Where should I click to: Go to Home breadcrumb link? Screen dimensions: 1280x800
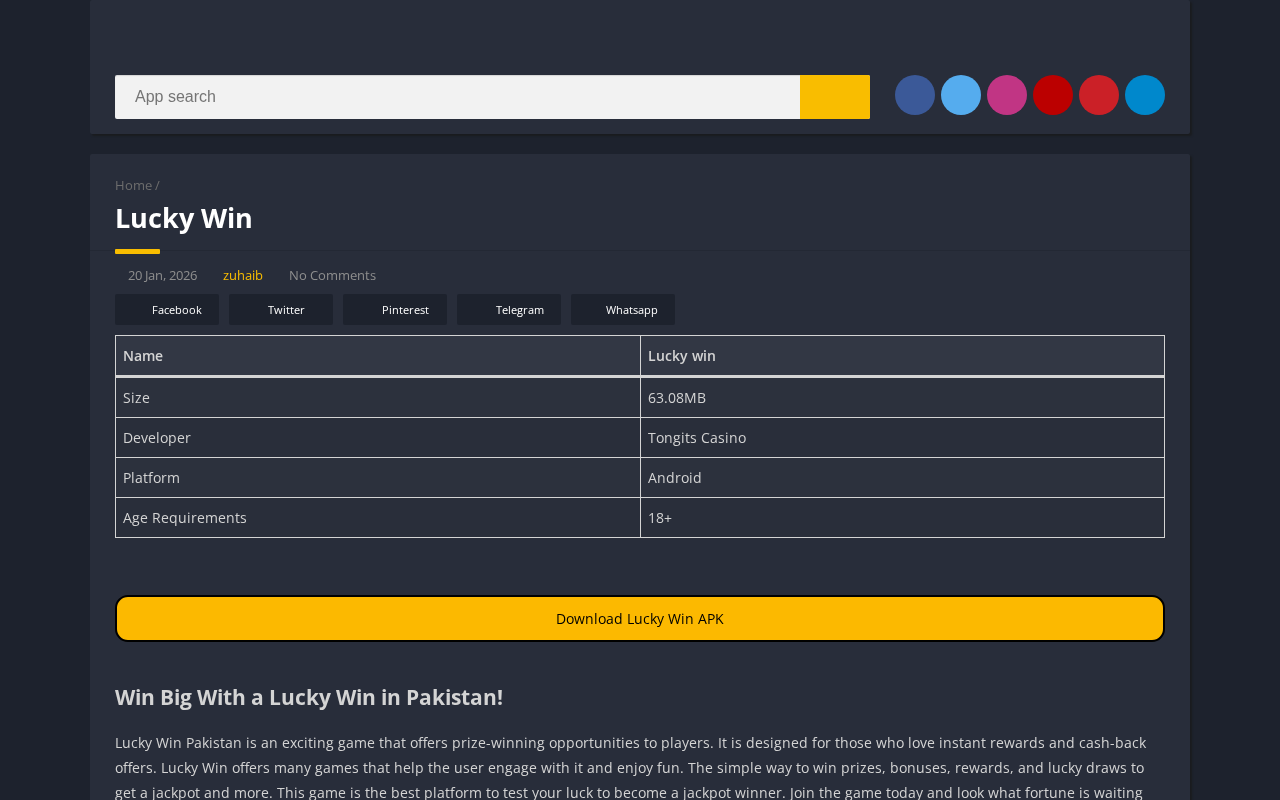click(x=133, y=185)
